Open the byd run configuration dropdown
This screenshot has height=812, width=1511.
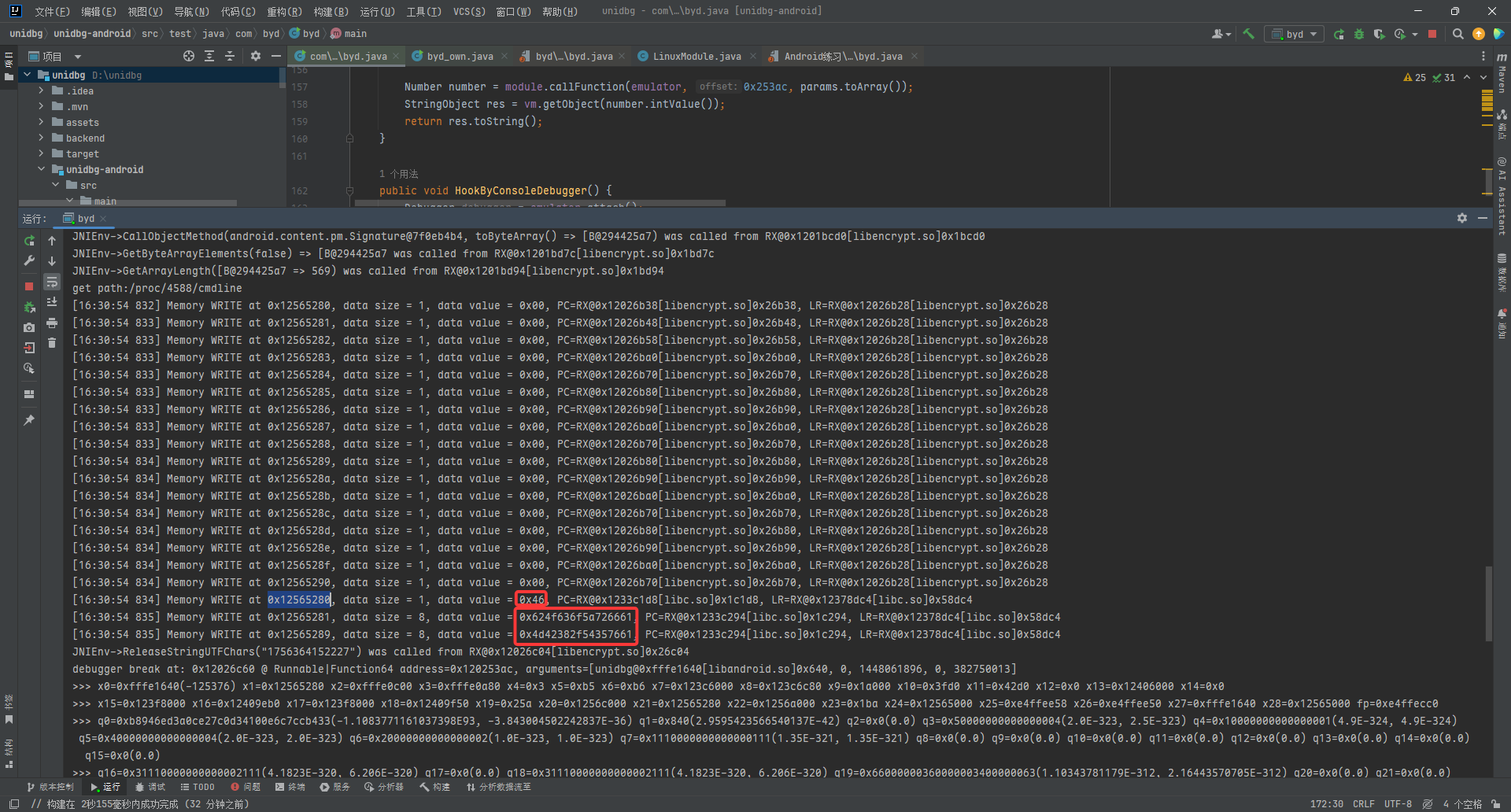click(1295, 34)
